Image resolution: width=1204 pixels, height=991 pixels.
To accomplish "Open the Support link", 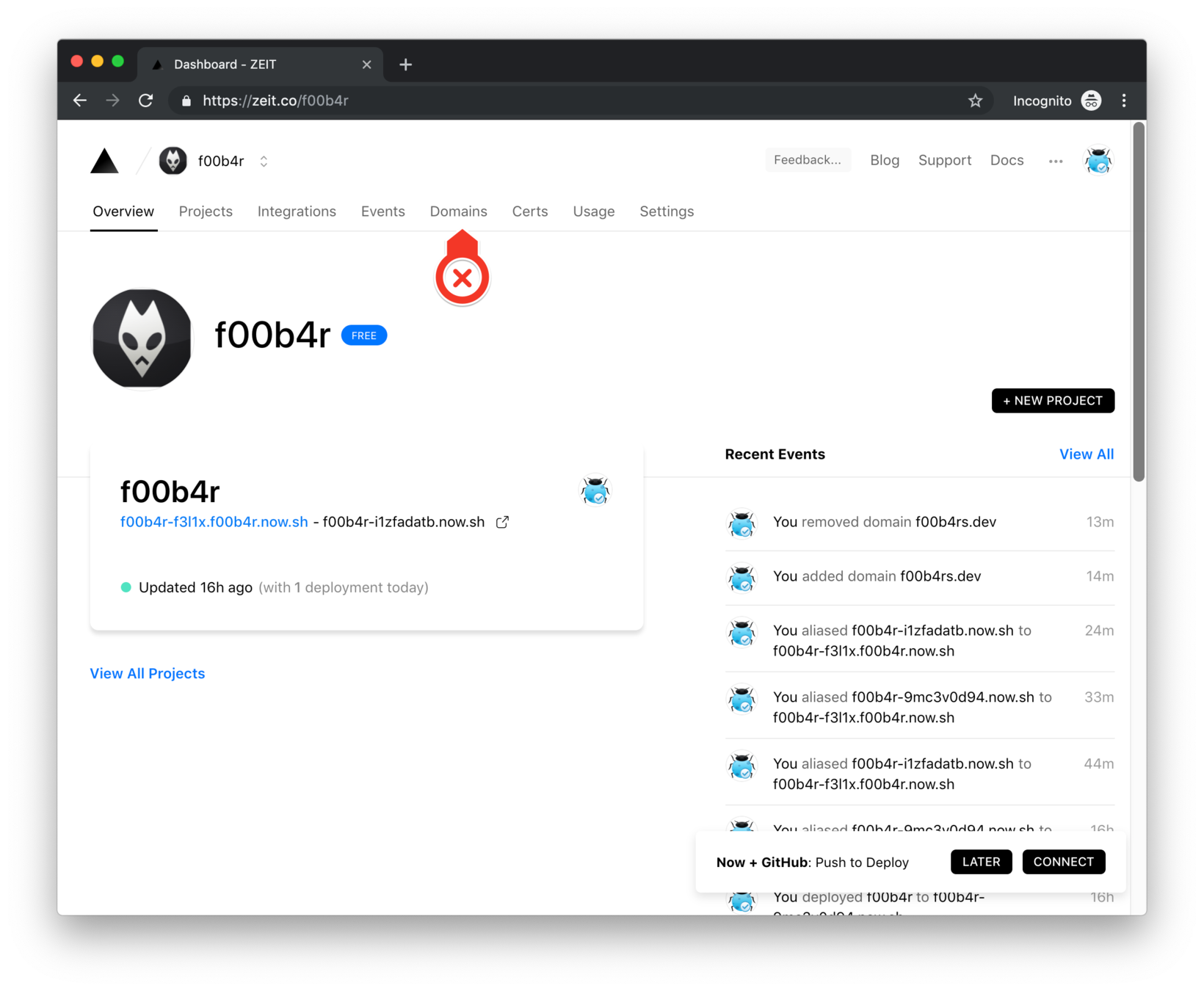I will [x=945, y=160].
